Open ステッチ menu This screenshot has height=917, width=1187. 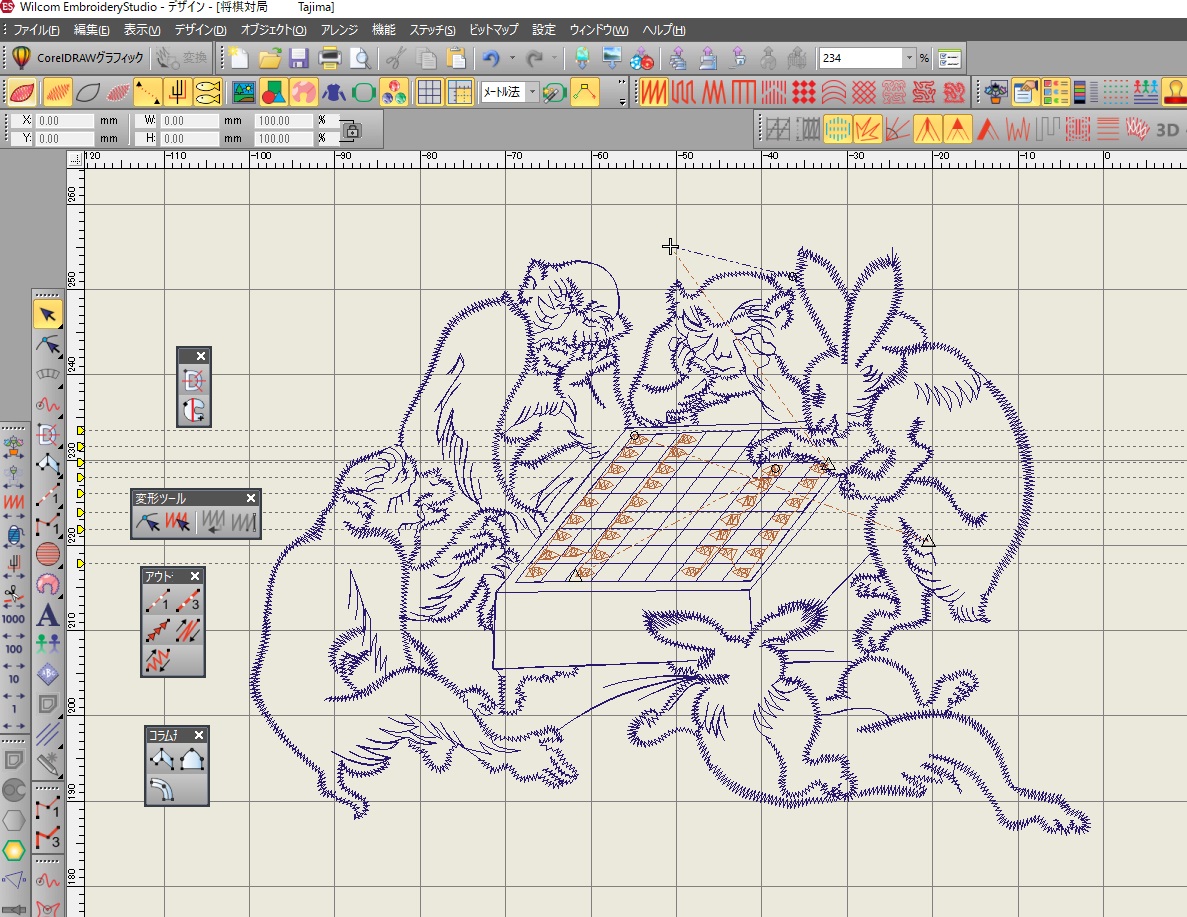[x=432, y=30]
